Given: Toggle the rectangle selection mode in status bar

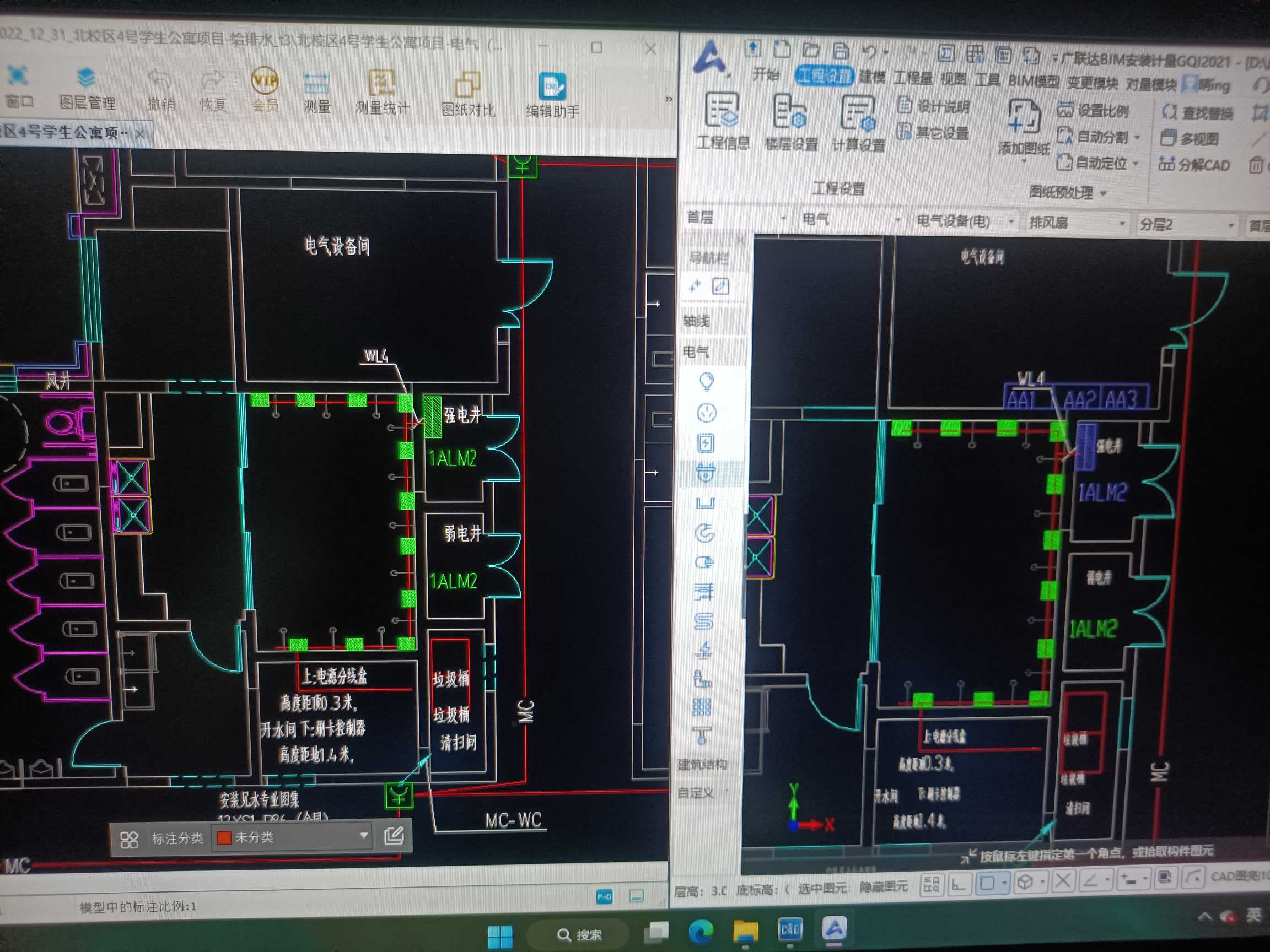Looking at the screenshot, I should click(987, 883).
